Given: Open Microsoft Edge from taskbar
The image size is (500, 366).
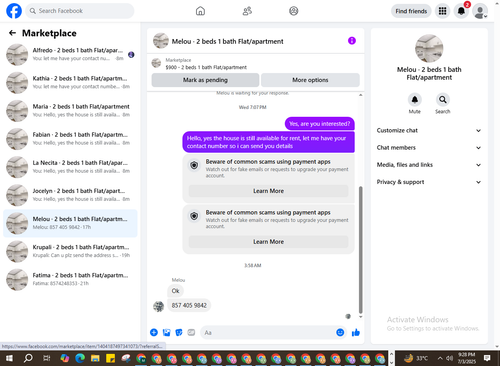Looking at the screenshot, I should click(80, 358).
